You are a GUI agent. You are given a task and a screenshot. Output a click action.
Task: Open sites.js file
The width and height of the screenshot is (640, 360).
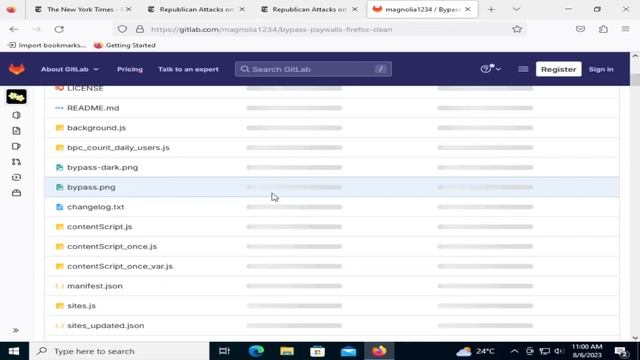pyautogui.click(x=81, y=306)
